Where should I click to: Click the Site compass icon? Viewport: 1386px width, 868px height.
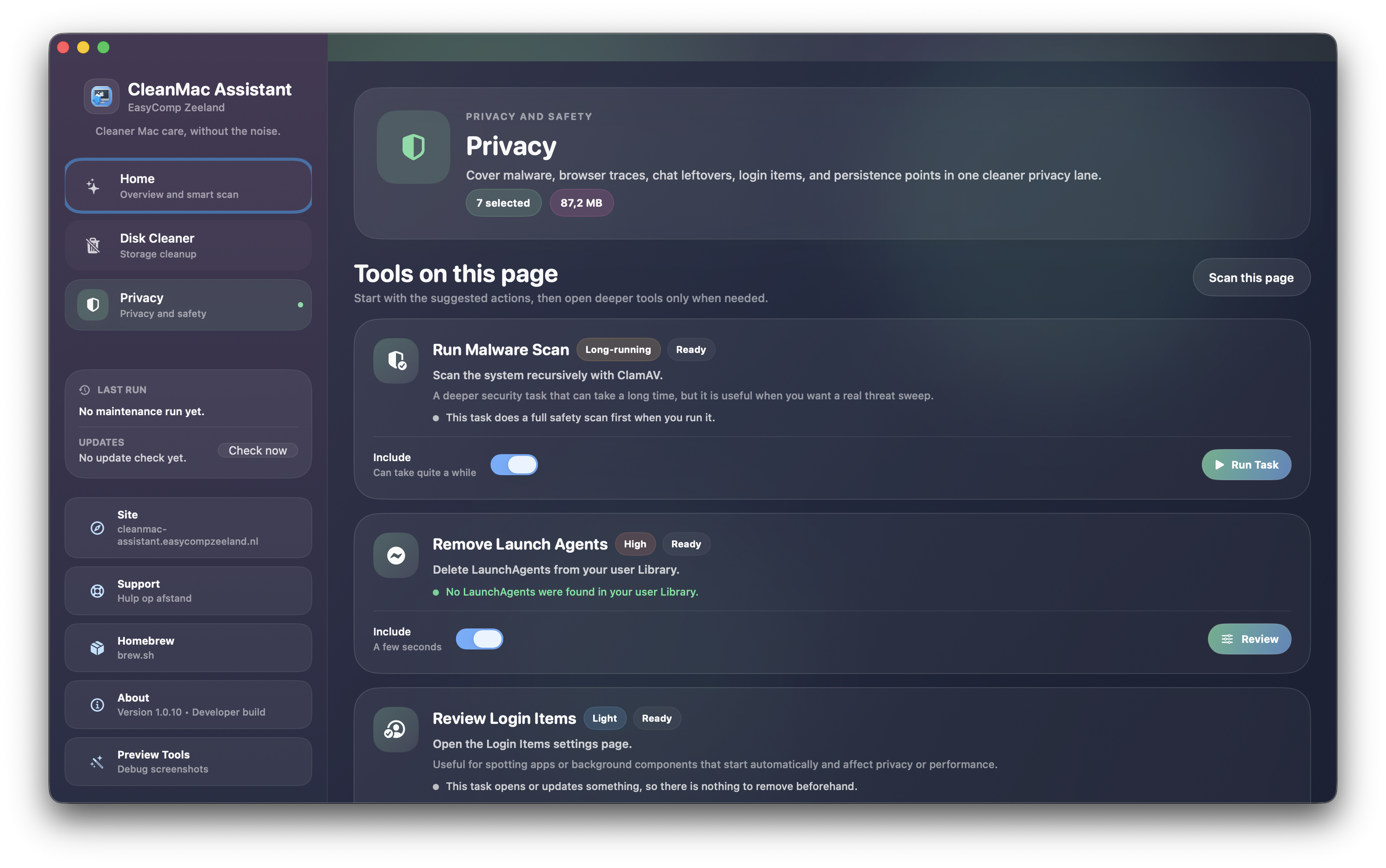coord(97,528)
